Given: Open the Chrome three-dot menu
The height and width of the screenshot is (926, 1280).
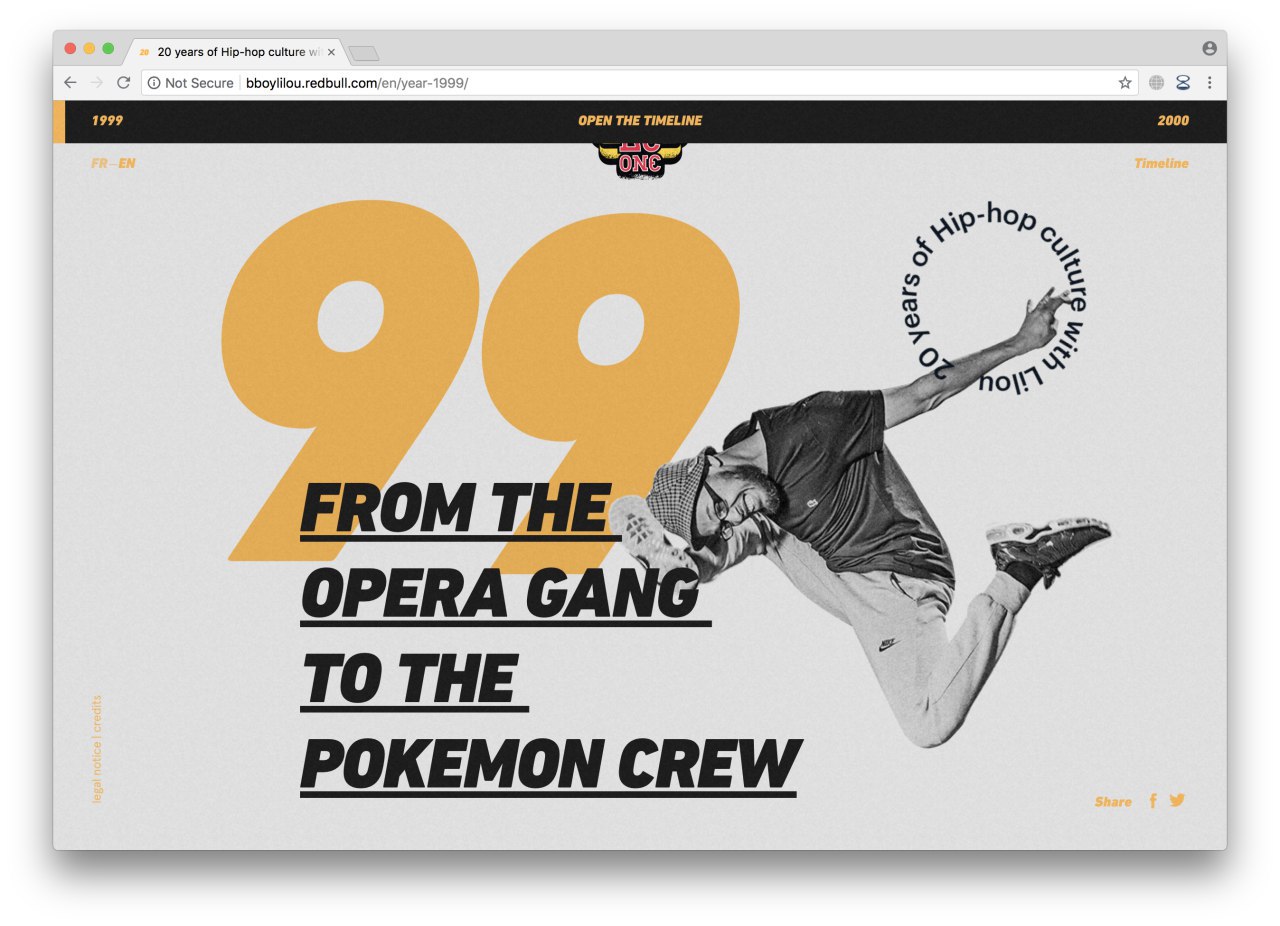Looking at the screenshot, I should pyautogui.click(x=1209, y=83).
